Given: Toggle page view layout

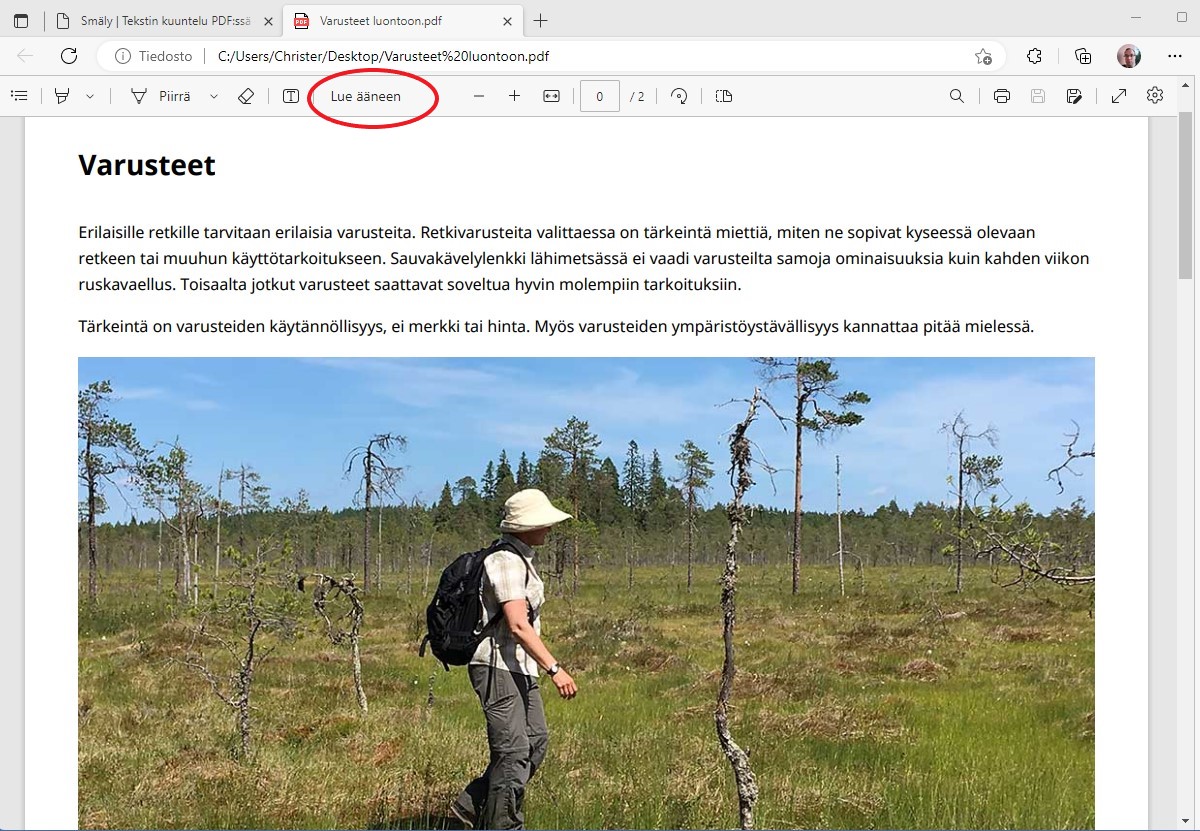Looking at the screenshot, I should [x=725, y=96].
